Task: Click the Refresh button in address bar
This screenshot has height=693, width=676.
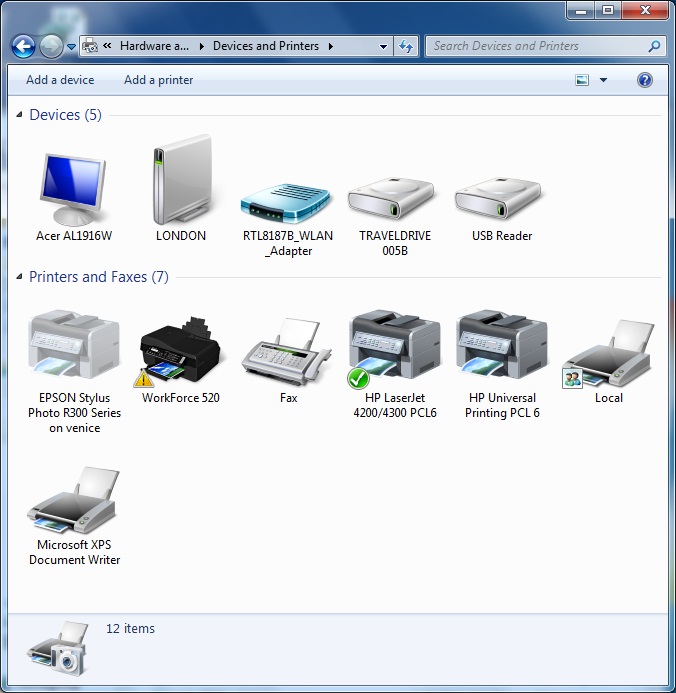Action: point(406,46)
